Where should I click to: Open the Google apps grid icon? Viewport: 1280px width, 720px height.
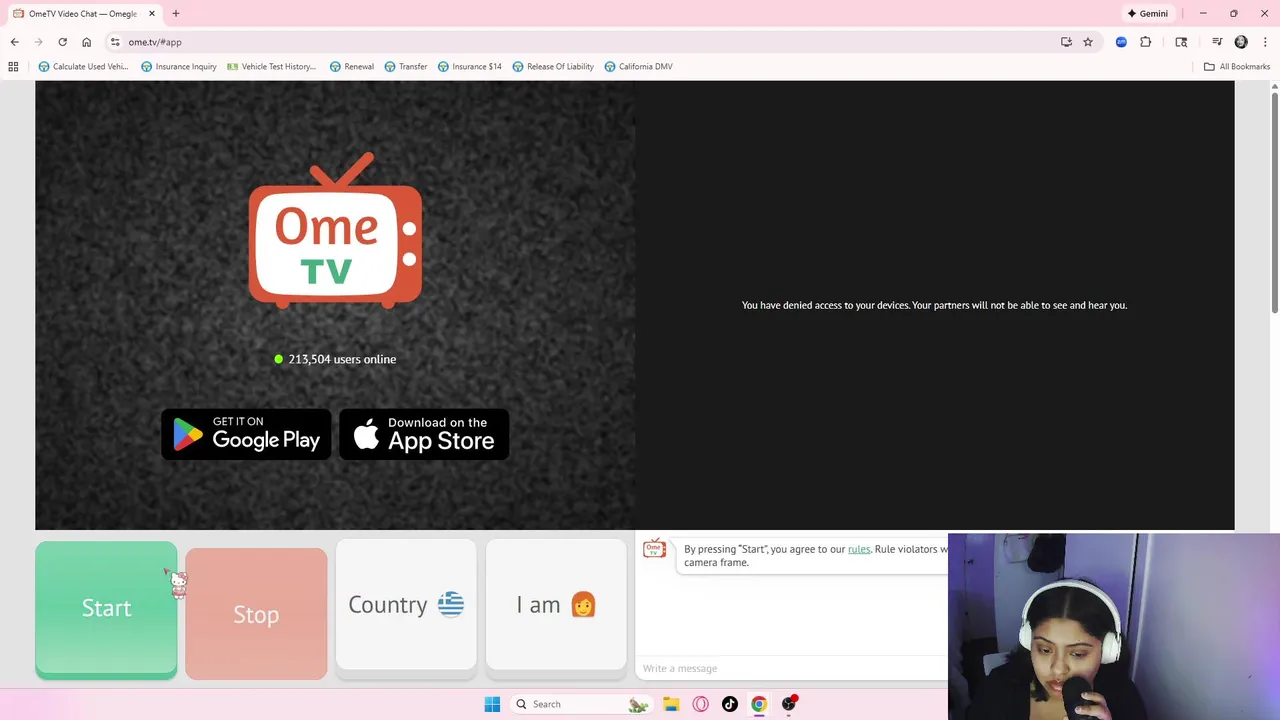click(x=13, y=67)
